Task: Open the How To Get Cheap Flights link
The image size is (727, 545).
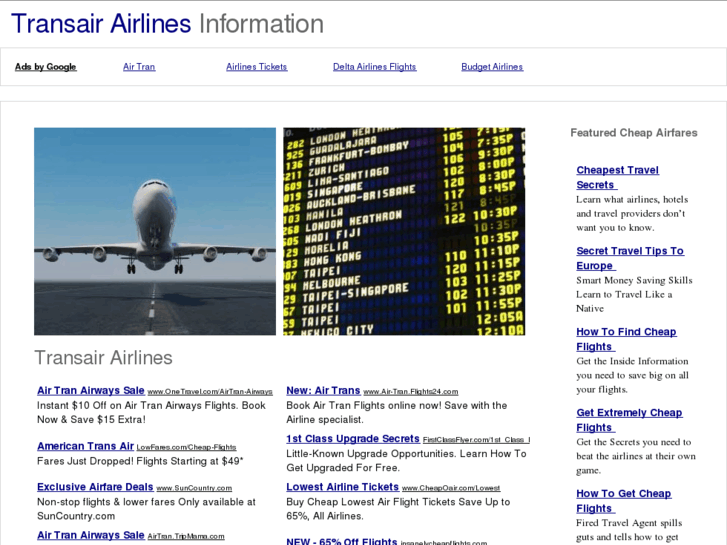Action: (x=624, y=500)
